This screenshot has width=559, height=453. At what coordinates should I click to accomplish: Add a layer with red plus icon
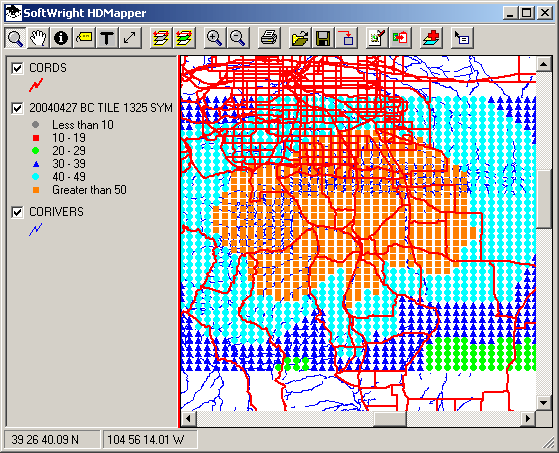tap(431, 38)
